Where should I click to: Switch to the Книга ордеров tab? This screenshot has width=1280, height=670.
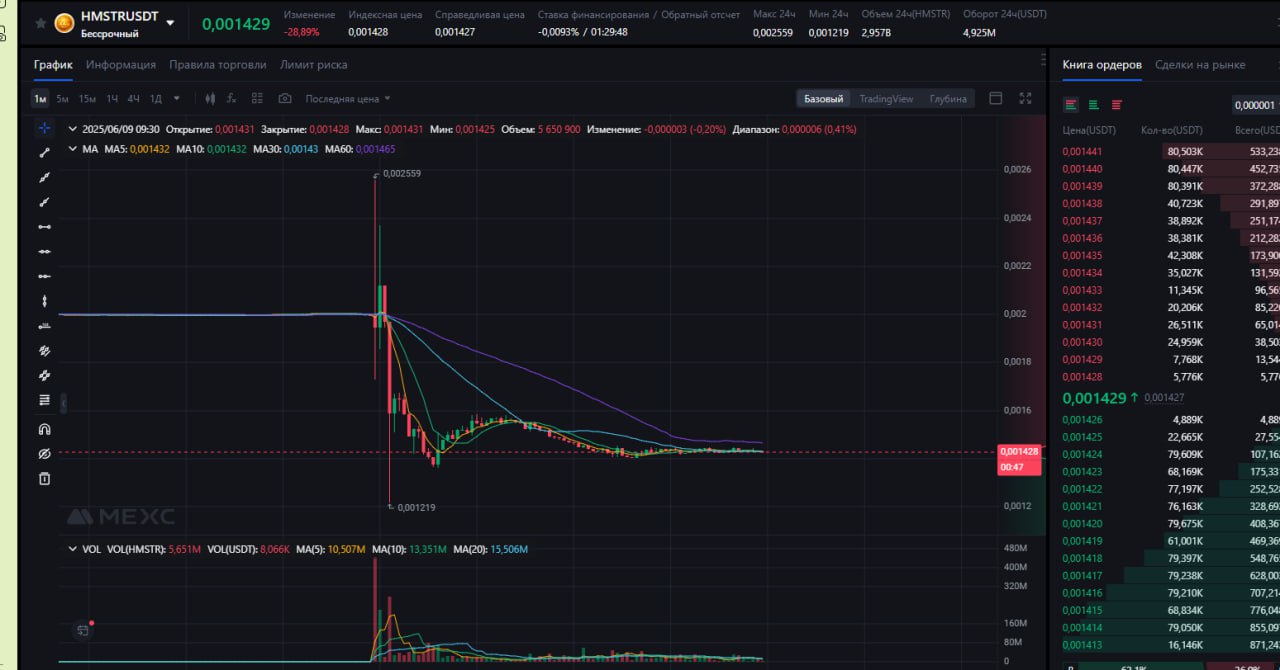tap(1102, 64)
